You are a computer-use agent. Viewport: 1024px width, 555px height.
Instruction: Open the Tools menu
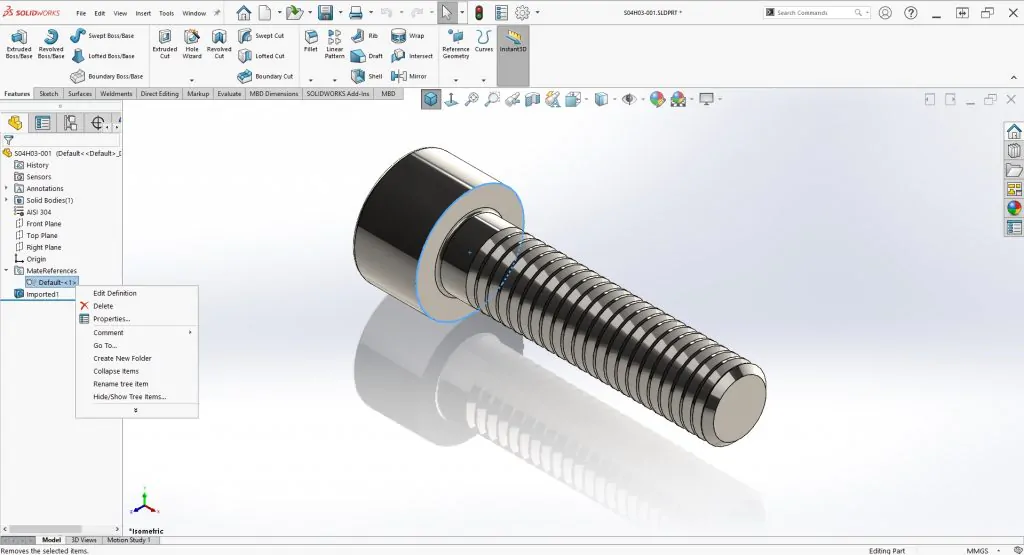pyautogui.click(x=167, y=13)
